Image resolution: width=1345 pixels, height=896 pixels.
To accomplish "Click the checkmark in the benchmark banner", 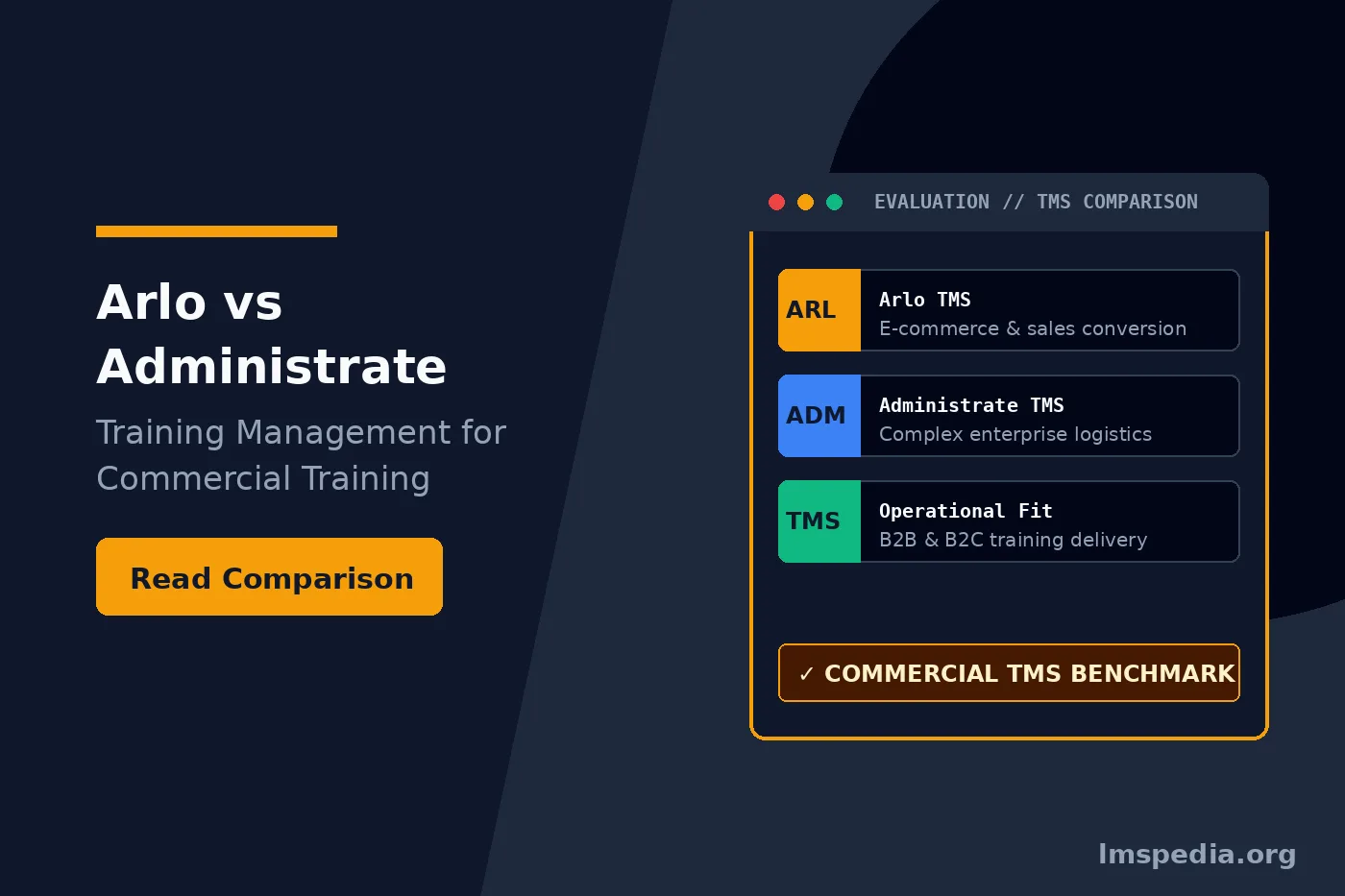I will [806, 674].
